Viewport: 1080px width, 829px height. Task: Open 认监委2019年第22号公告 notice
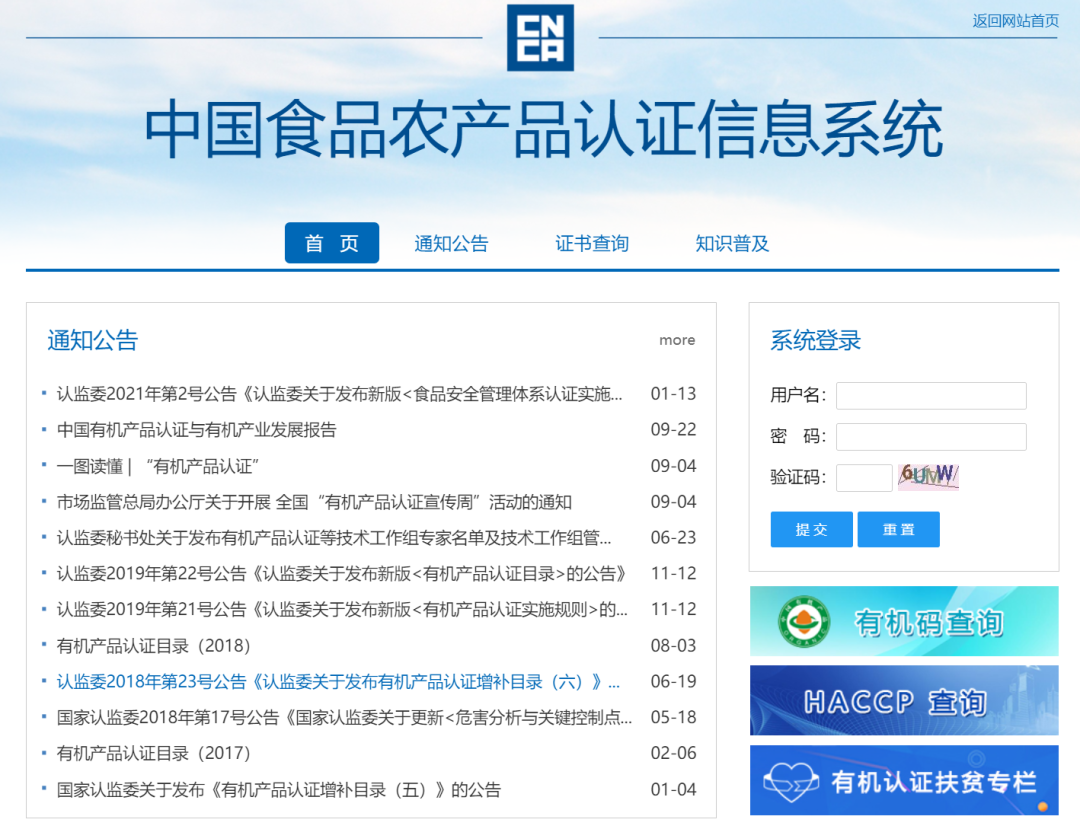pyautogui.click(x=342, y=574)
